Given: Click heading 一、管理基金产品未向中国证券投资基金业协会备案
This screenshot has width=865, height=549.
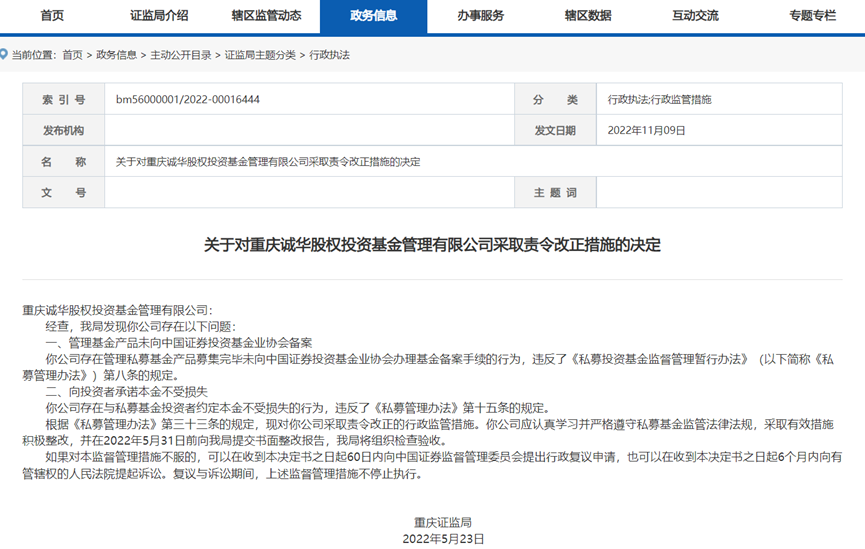Looking at the screenshot, I should pos(179,343).
